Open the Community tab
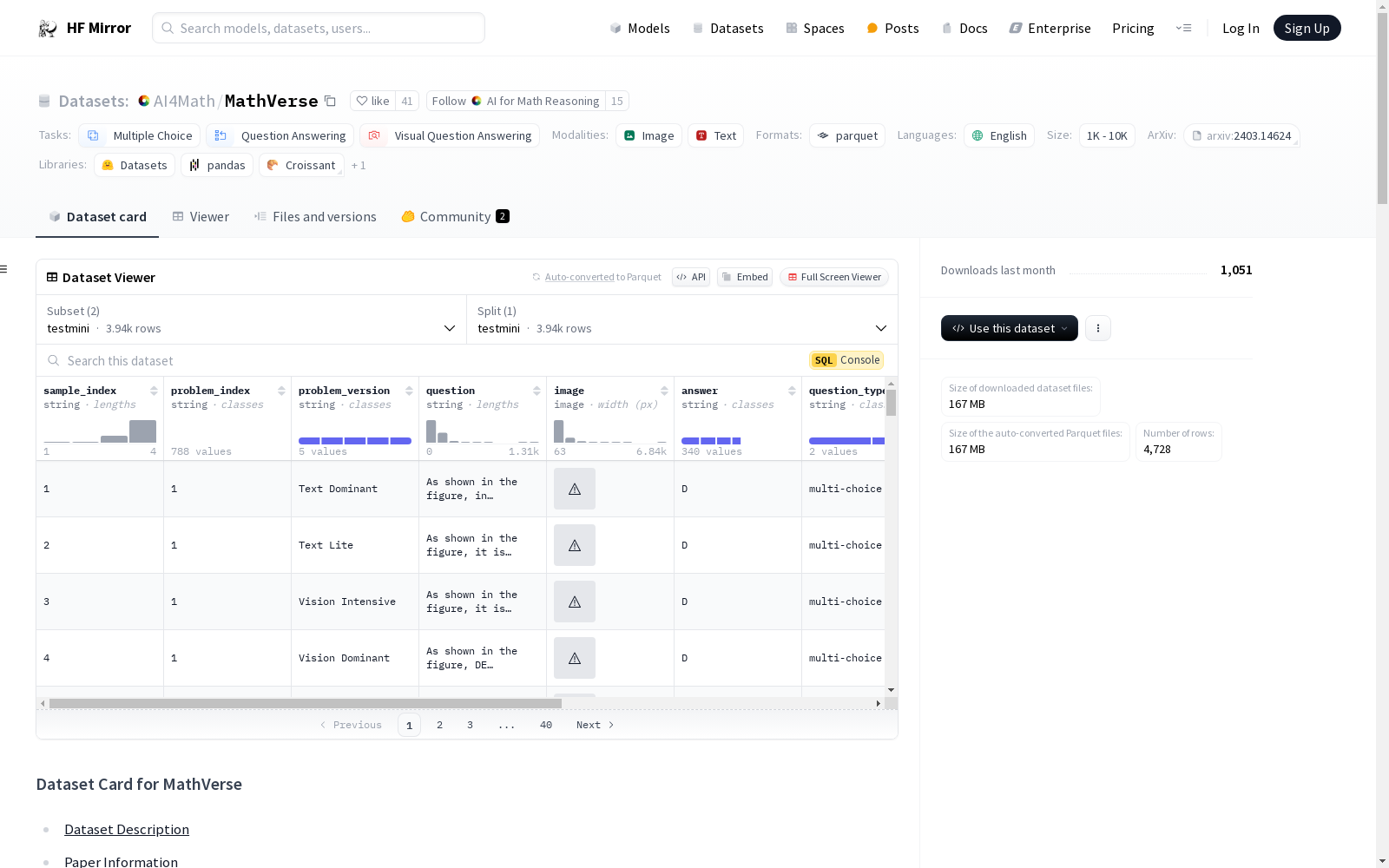 click(x=455, y=217)
